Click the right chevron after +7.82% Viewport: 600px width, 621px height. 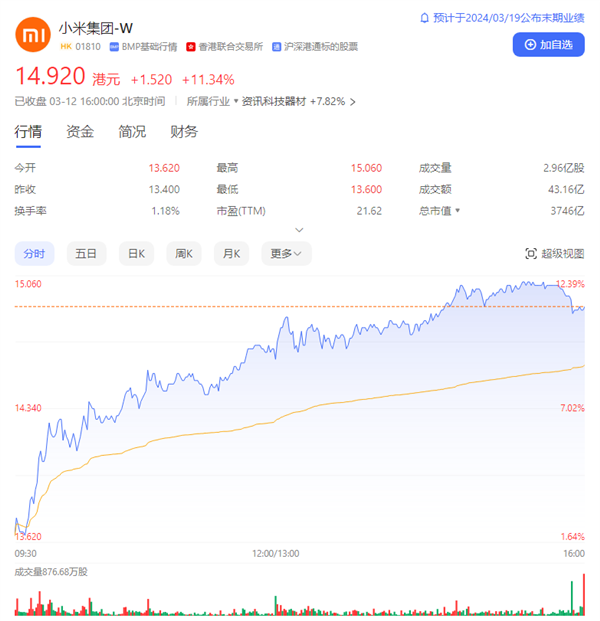point(352,102)
